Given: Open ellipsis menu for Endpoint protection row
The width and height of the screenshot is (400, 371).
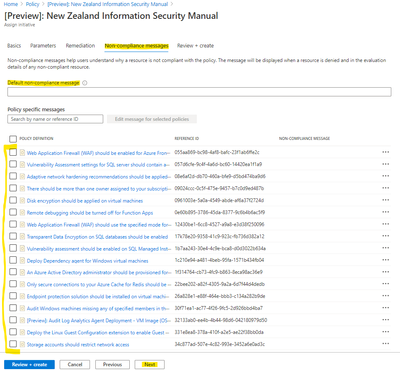Looking at the screenshot, I should [386, 296].
